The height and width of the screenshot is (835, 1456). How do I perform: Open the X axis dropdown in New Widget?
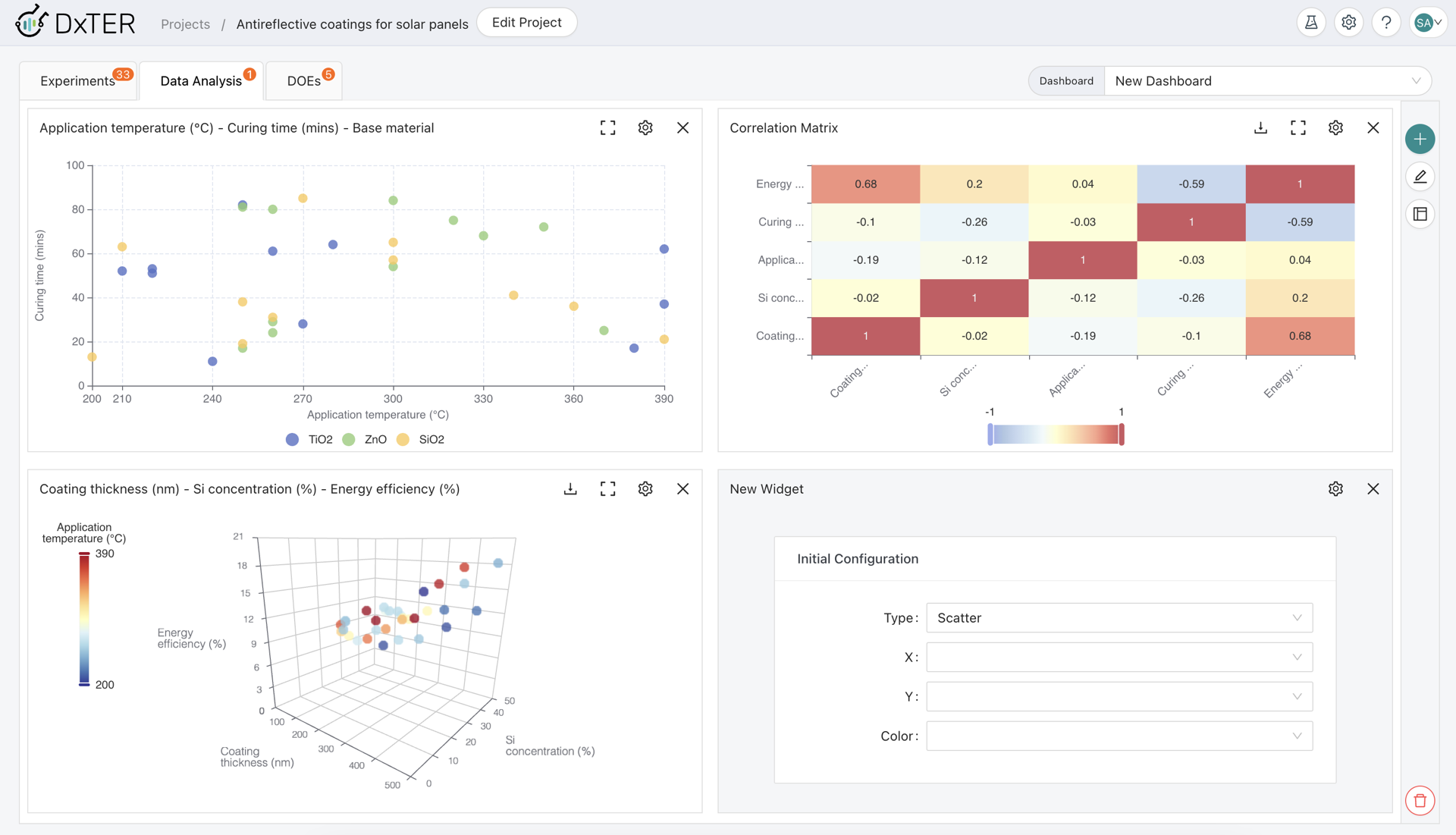(x=1119, y=658)
